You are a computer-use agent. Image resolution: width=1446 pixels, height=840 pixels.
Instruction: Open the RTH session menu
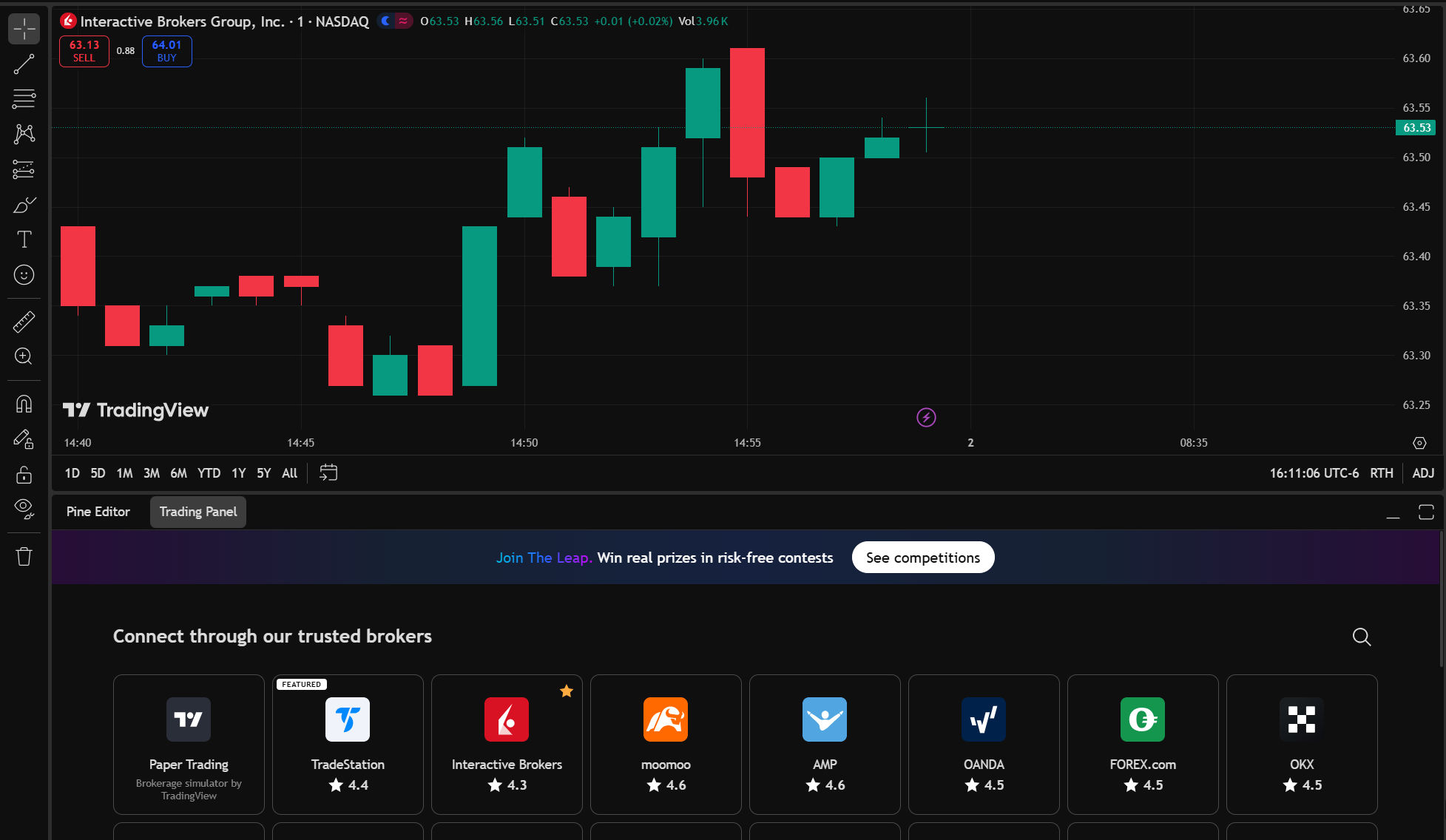[1381, 473]
